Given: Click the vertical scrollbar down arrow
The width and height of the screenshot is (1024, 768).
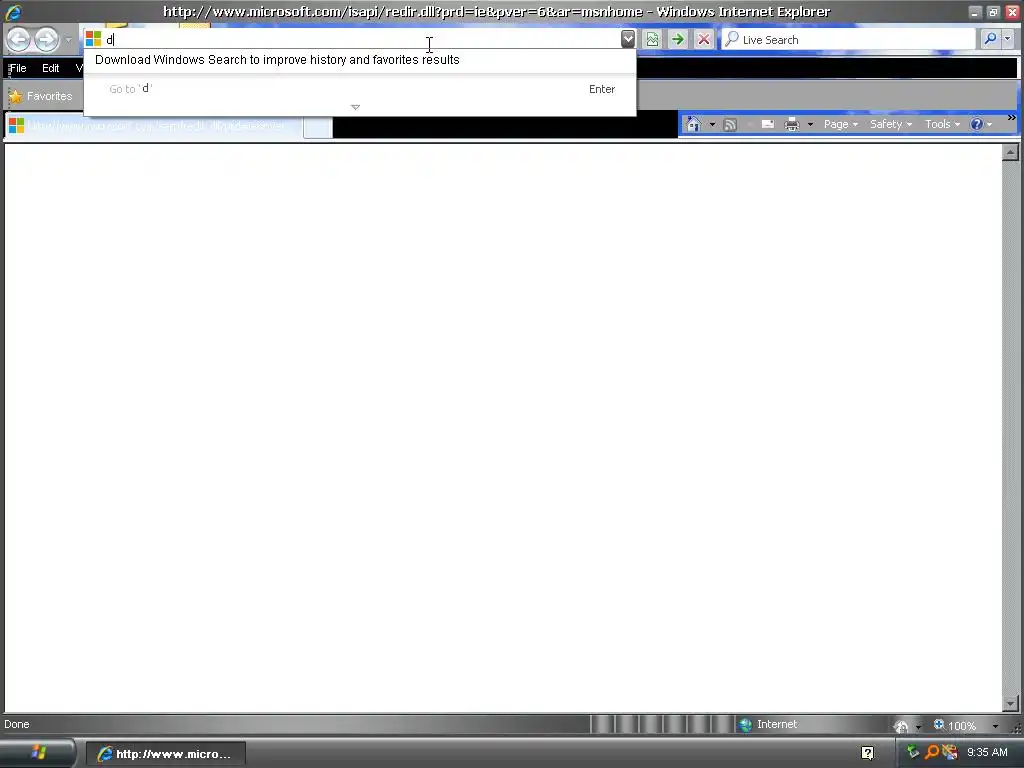Looking at the screenshot, I should [x=1010, y=703].
